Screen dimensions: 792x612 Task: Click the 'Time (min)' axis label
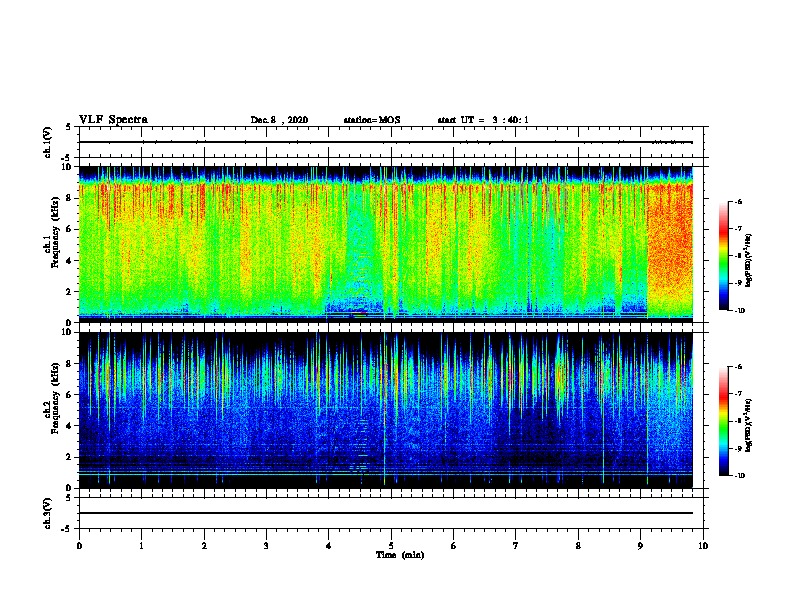point(400,555)
